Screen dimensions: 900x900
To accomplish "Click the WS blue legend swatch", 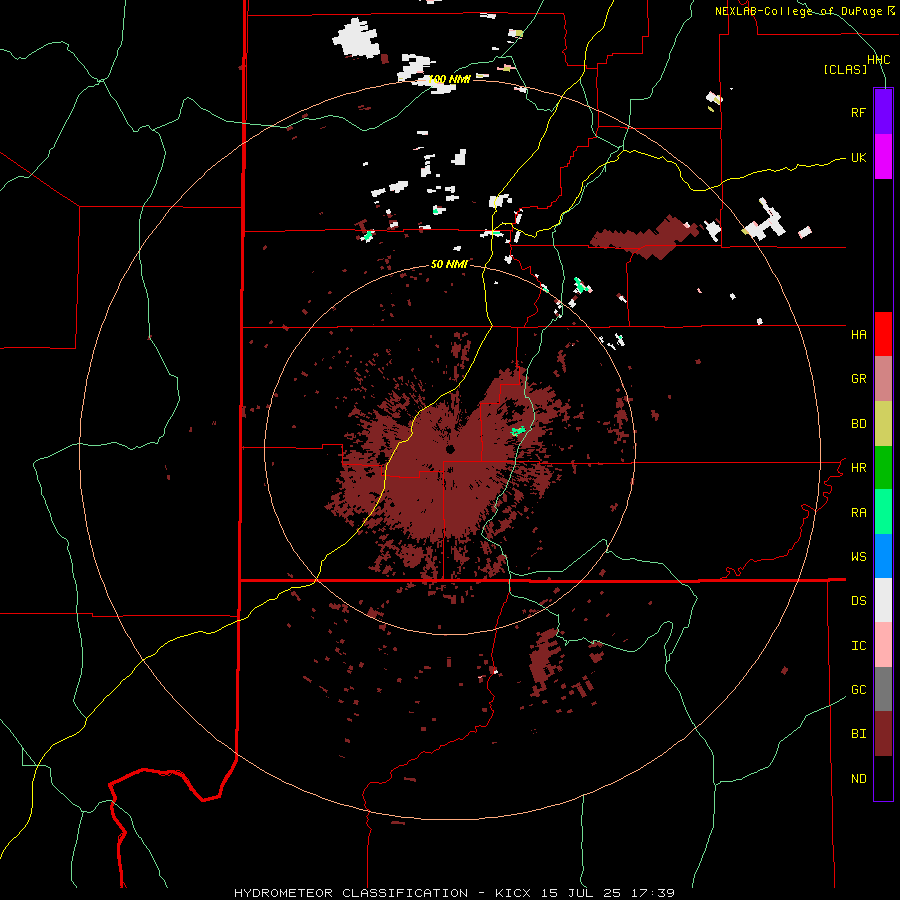I will (883, 556).
